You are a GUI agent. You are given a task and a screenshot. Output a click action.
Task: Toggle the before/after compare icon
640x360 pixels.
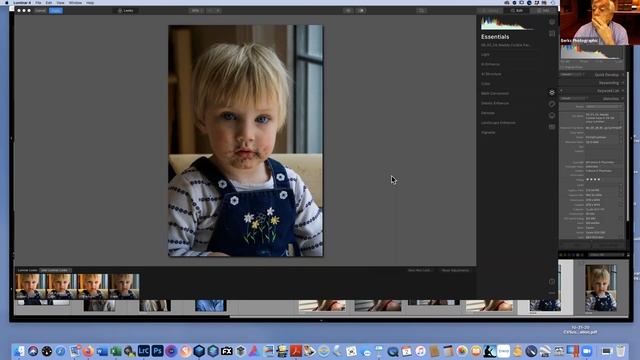362,11
